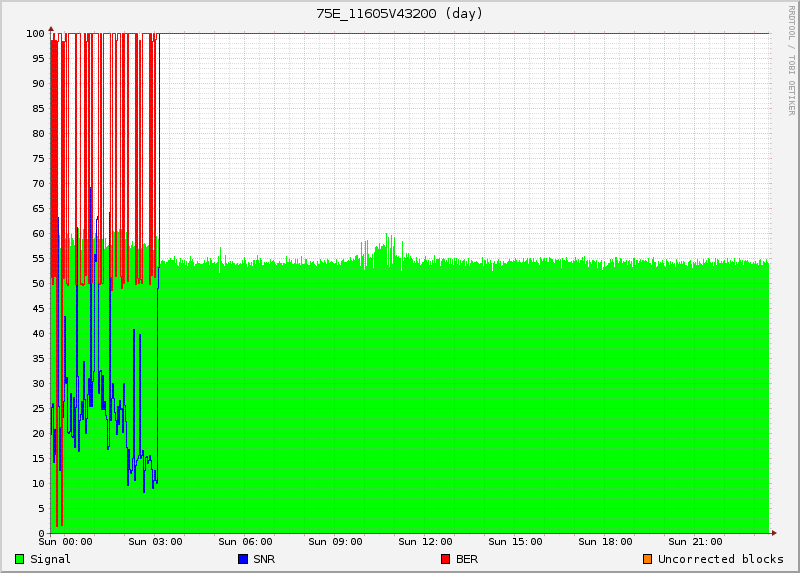
Task: Click the y-axis value '90'
Action: 38,84
